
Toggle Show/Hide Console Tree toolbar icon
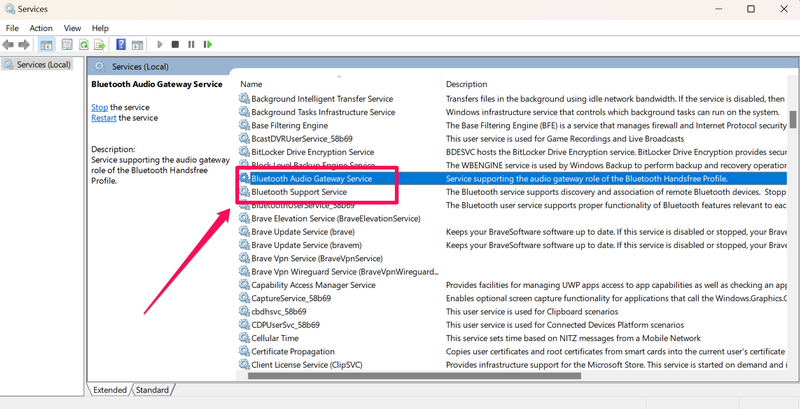click(47, 44)
